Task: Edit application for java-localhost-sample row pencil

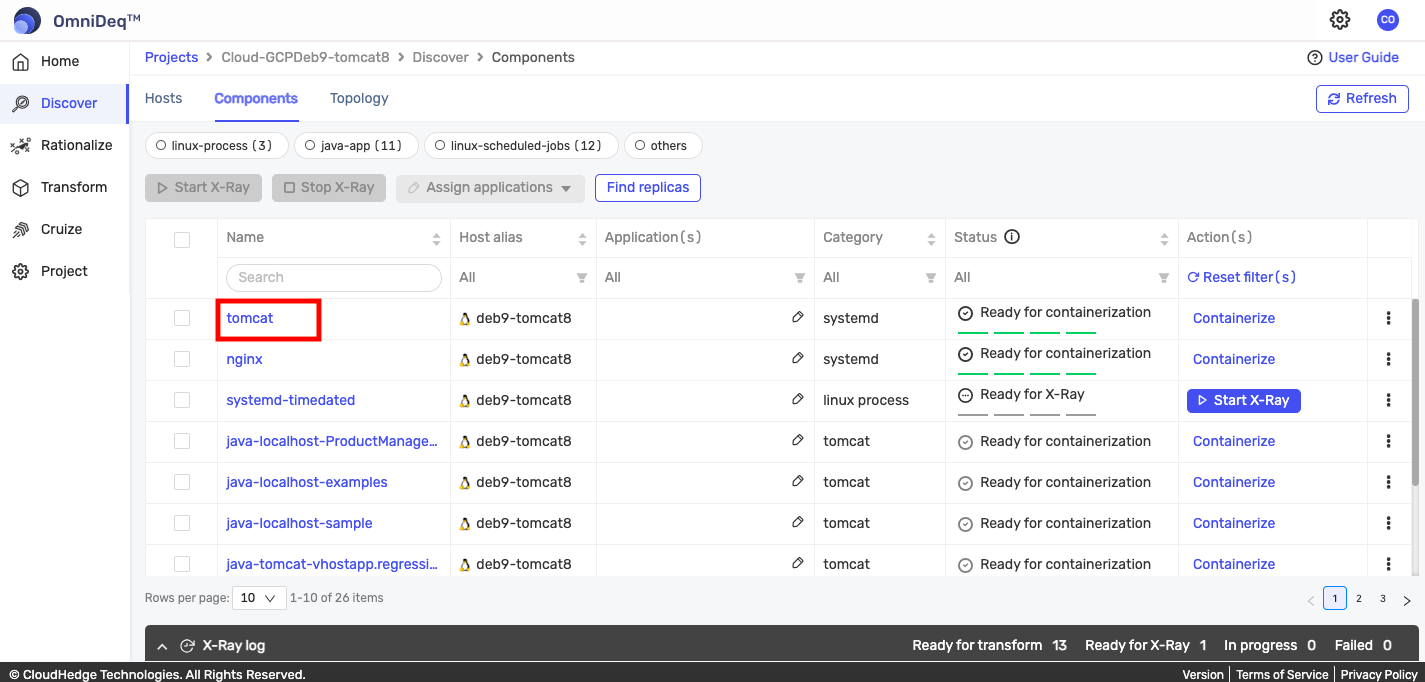Action: click(798, 522)
